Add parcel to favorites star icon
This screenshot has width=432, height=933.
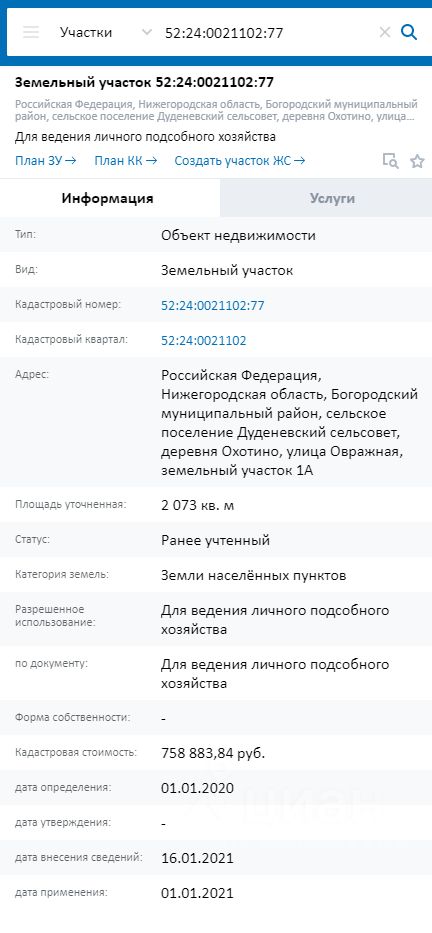[418, 161]
